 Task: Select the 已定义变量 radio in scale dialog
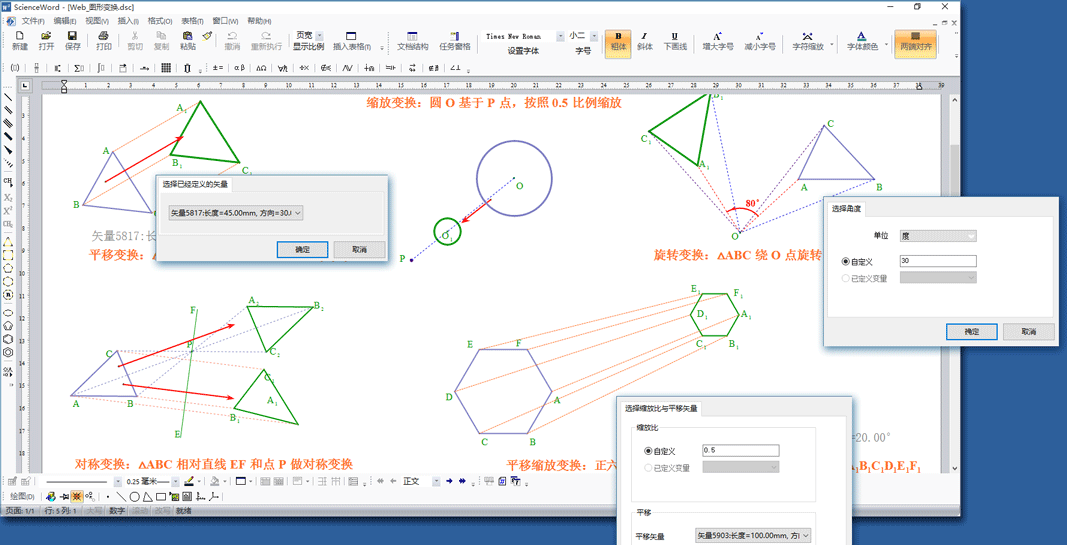click(648, 467)
